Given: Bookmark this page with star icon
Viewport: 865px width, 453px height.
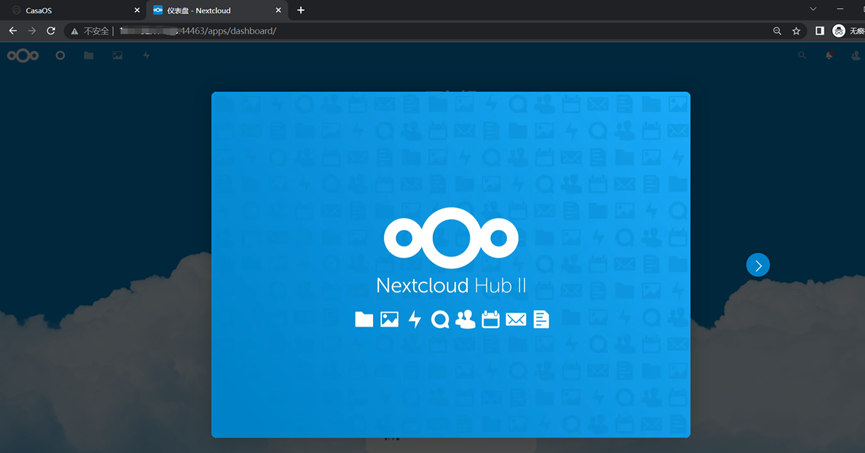Looking at the screenshot, I should [796, 31].
